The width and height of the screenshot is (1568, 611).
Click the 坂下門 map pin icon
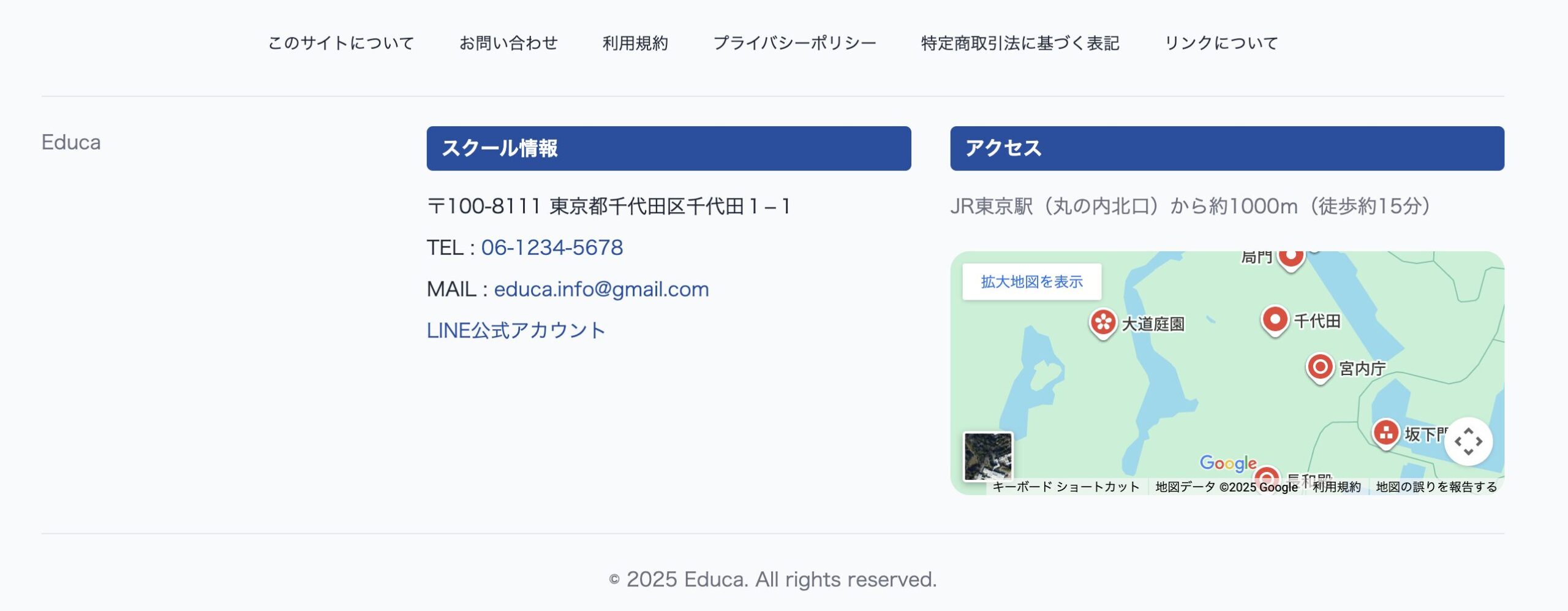1385,433
